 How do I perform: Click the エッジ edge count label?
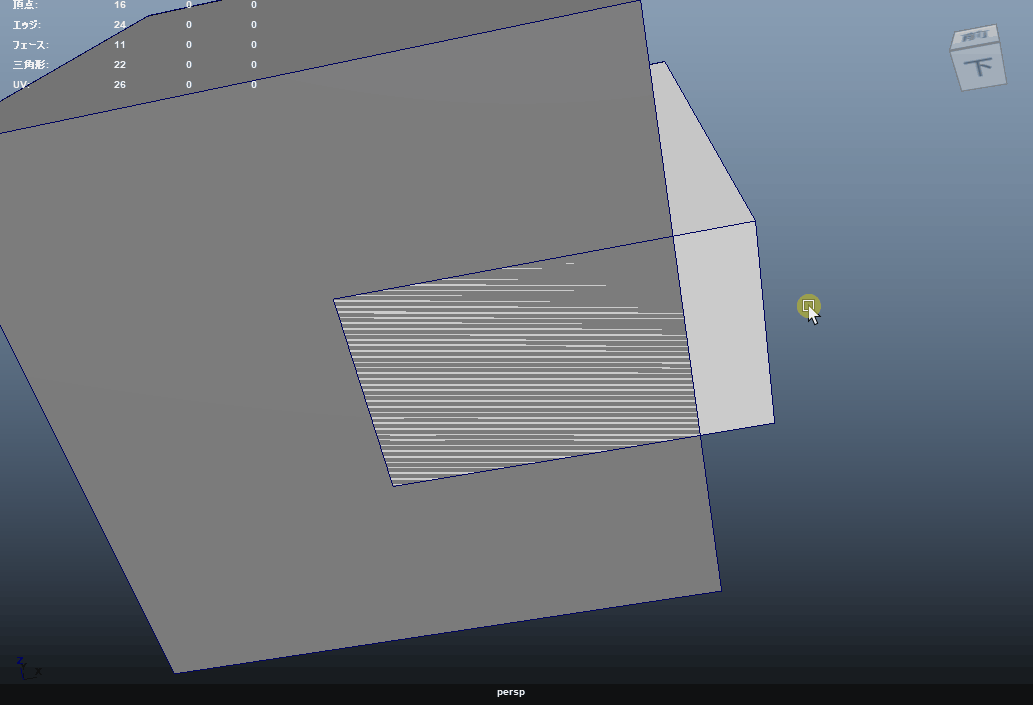pyautogui.click(x=27, y=24)
